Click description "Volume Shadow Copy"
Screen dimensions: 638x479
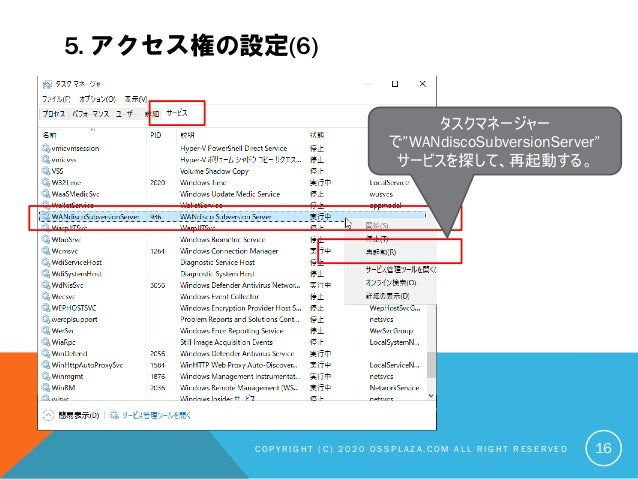(214, 171)
